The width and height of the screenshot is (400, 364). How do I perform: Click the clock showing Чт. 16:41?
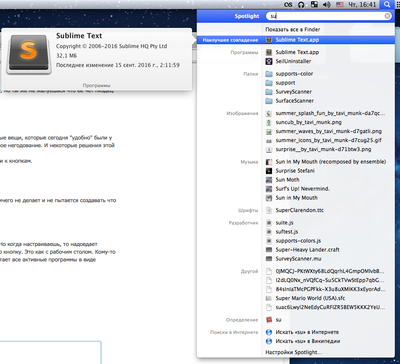(362, 5)
